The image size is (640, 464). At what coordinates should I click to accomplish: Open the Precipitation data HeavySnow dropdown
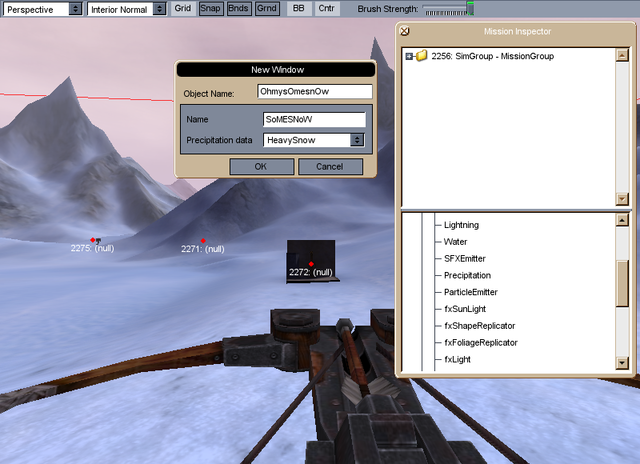click(314, 140)
